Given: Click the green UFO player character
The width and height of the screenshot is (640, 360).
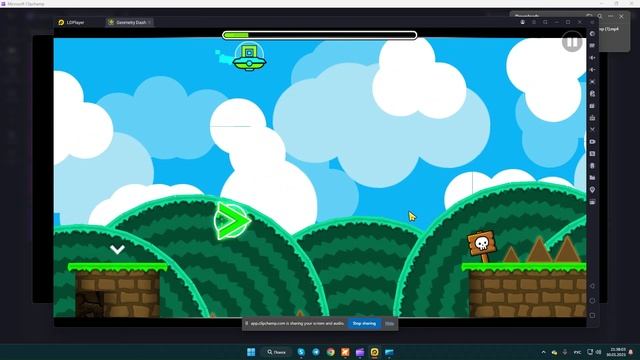Looking at the screenshot, I should point(249,57).
